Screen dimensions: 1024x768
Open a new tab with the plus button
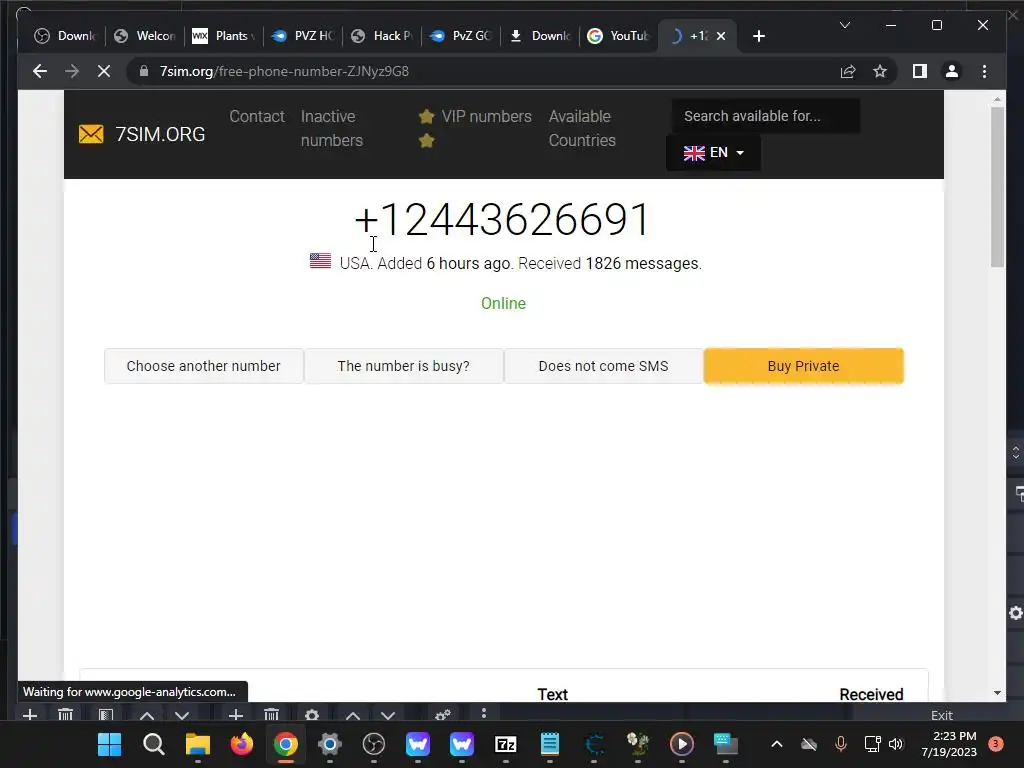click(x=758, y=36)
